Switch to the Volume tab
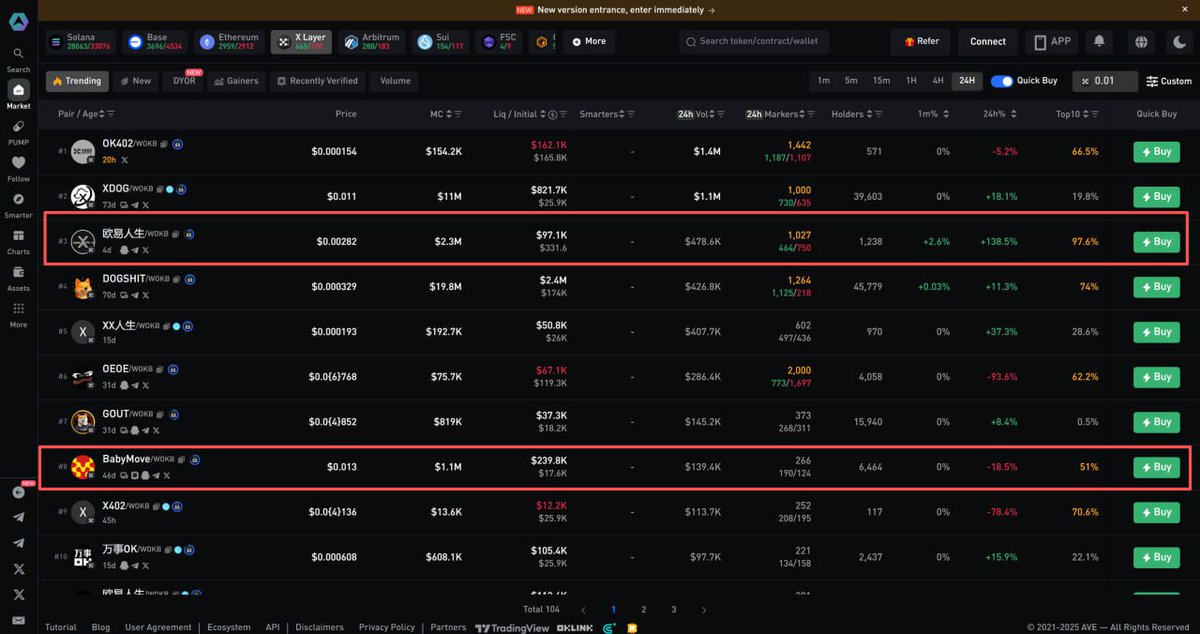Screen dimensions: 1200x634 tap(394, 81)
